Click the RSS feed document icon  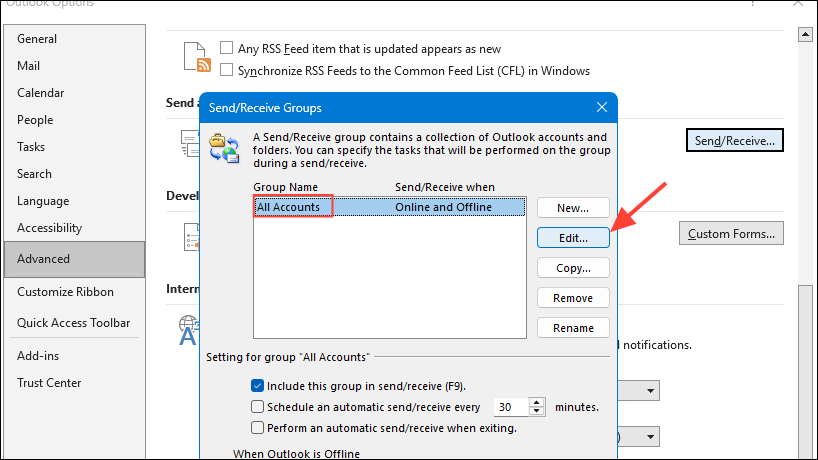coord(197,57)
